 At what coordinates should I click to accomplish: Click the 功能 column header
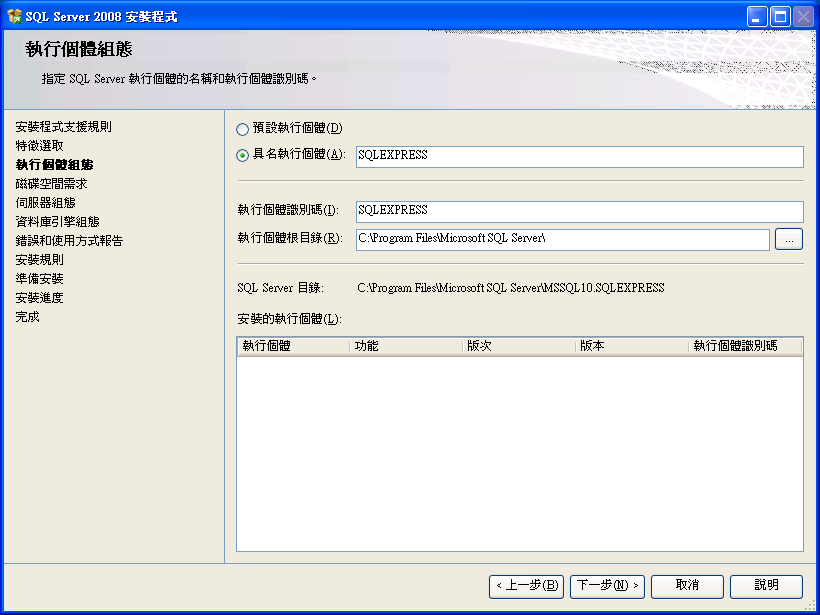click(x=406, y=346)
